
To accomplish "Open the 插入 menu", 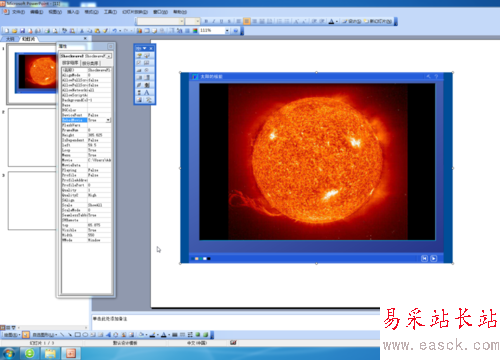I will 73,12.
